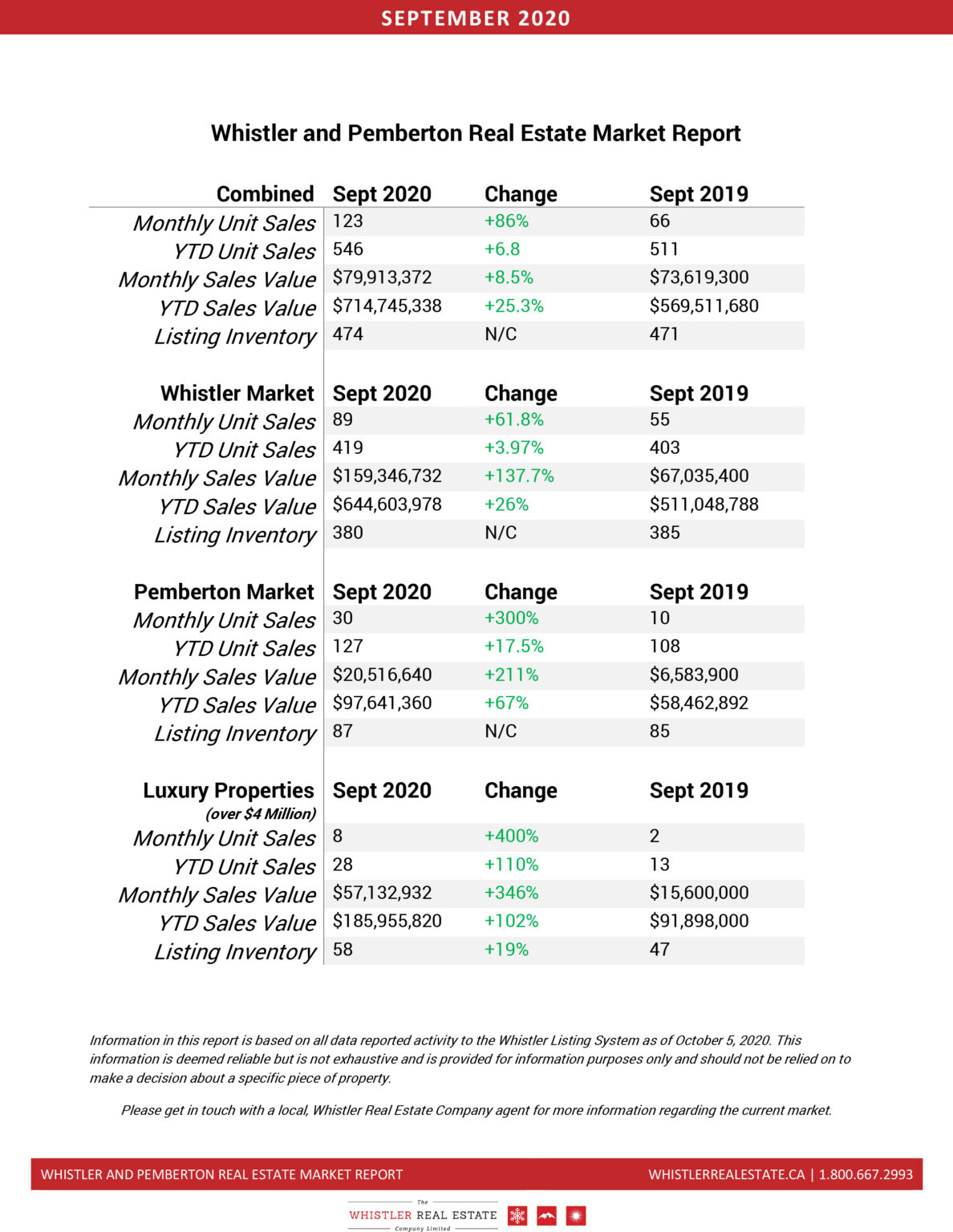Click the Luxury Properties section heading

[x=229, y=791]
